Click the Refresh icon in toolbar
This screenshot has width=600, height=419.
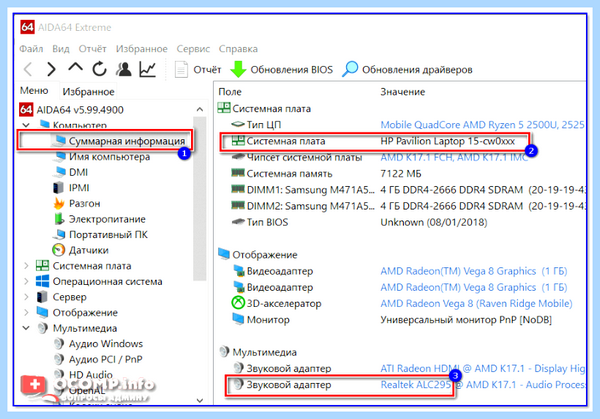click(x=99, y=69)
